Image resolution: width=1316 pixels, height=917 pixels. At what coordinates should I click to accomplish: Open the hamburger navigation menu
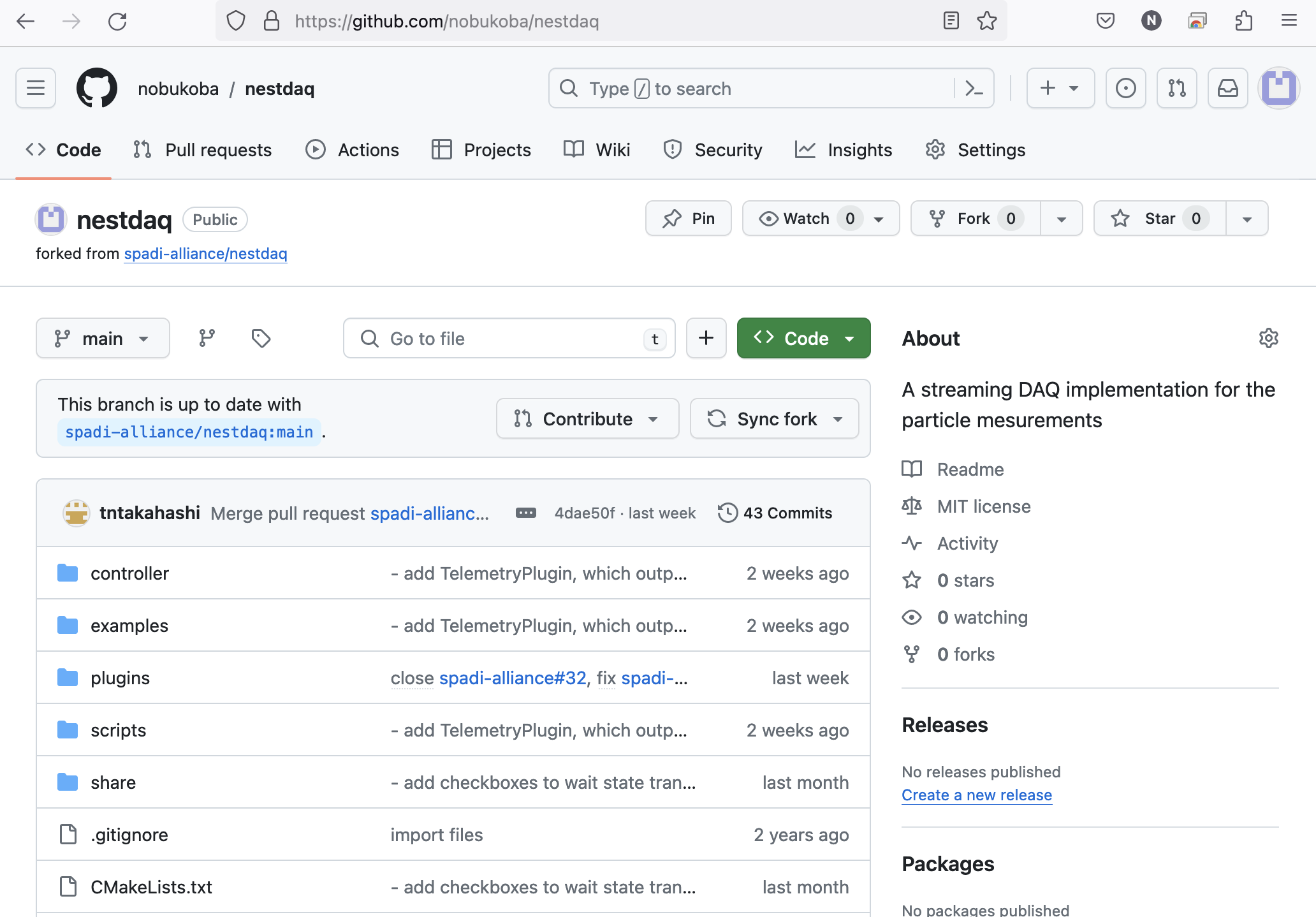(x=36, y=88)
